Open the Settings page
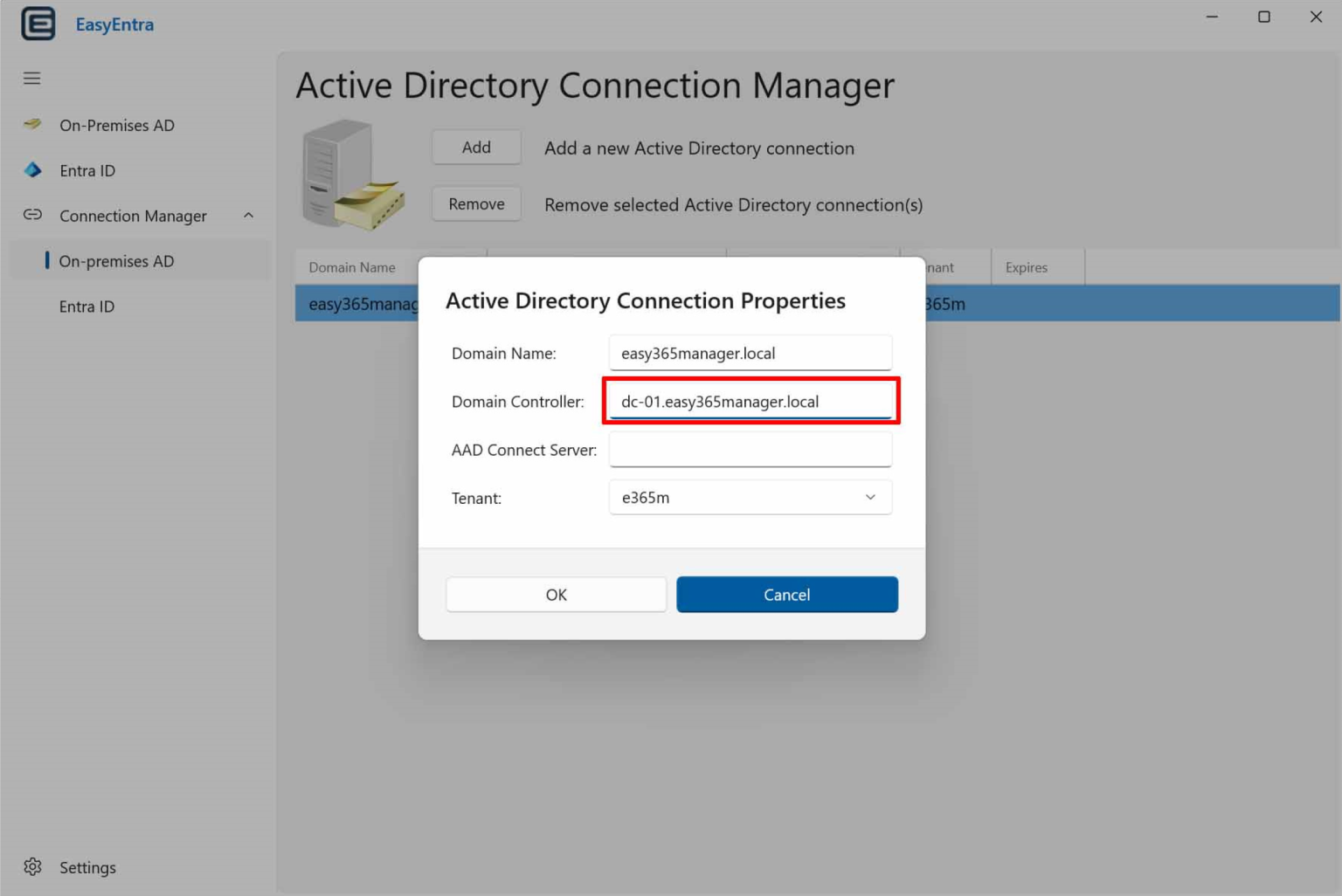 pyautogui.click(x=87, y=867)
